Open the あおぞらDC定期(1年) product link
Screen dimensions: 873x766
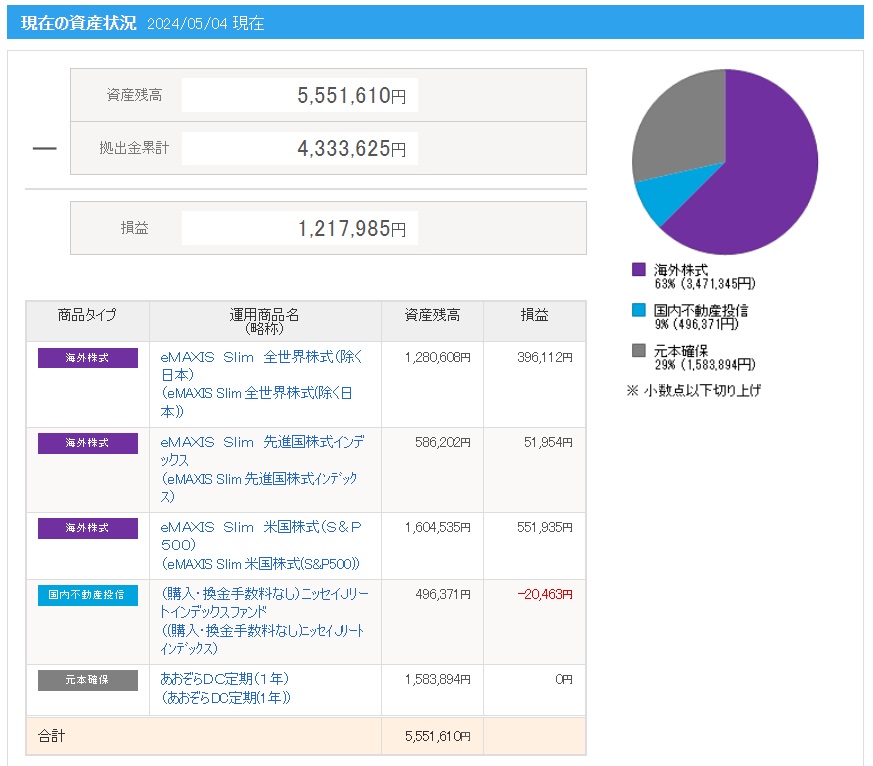(x=225, y=679)
